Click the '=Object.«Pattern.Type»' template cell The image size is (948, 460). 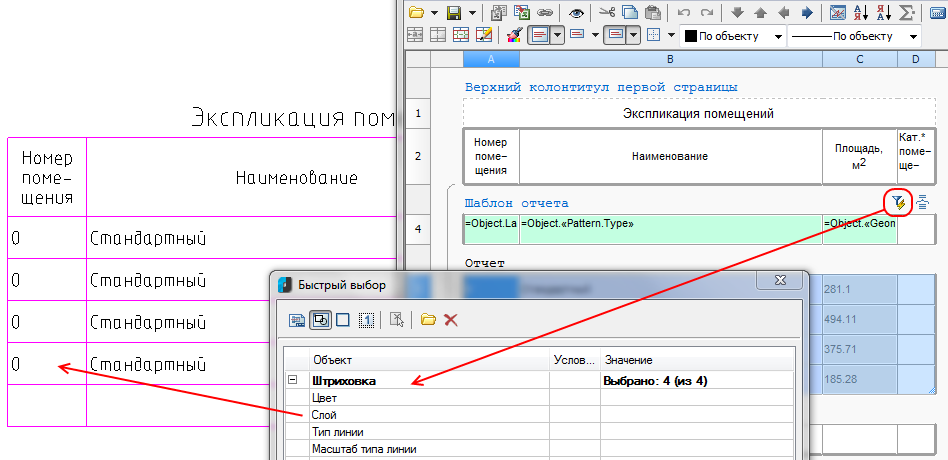[670, 230]
